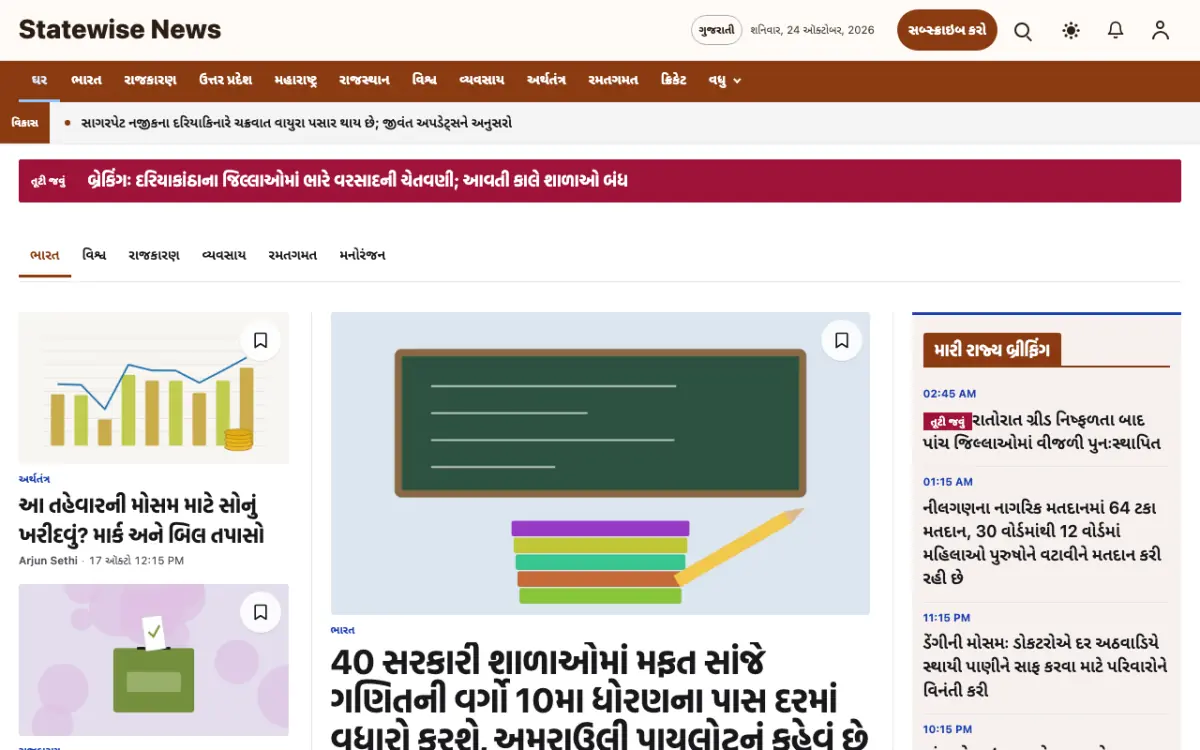This screenshot has height=750, width=1200.
Task: Open user account profile icon
Action: tap(1160, 31)
